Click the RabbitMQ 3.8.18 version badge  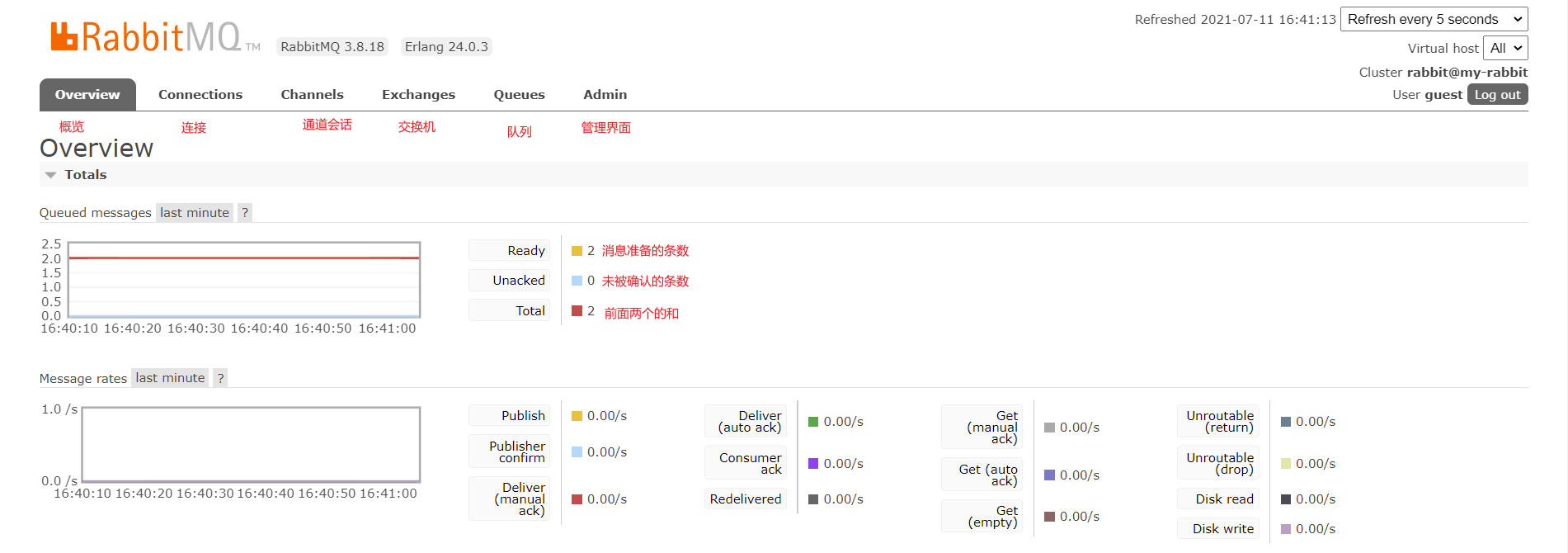coord(332,47)
